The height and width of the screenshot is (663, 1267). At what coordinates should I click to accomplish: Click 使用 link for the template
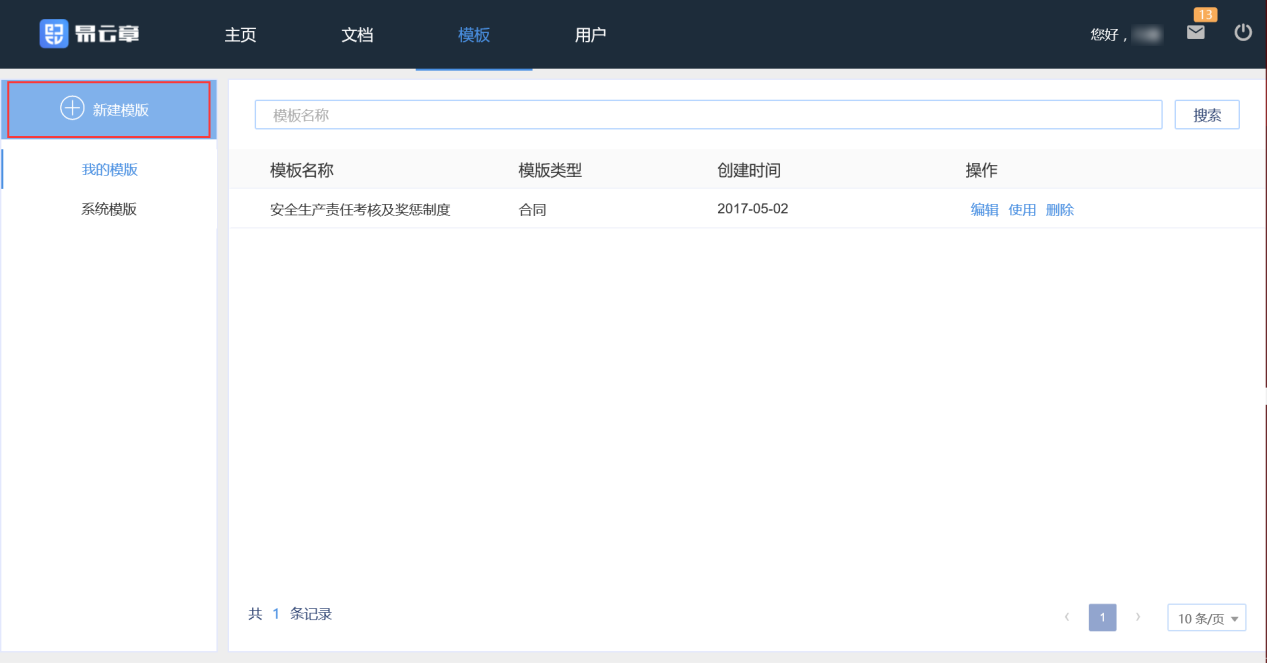(1022, 210)
